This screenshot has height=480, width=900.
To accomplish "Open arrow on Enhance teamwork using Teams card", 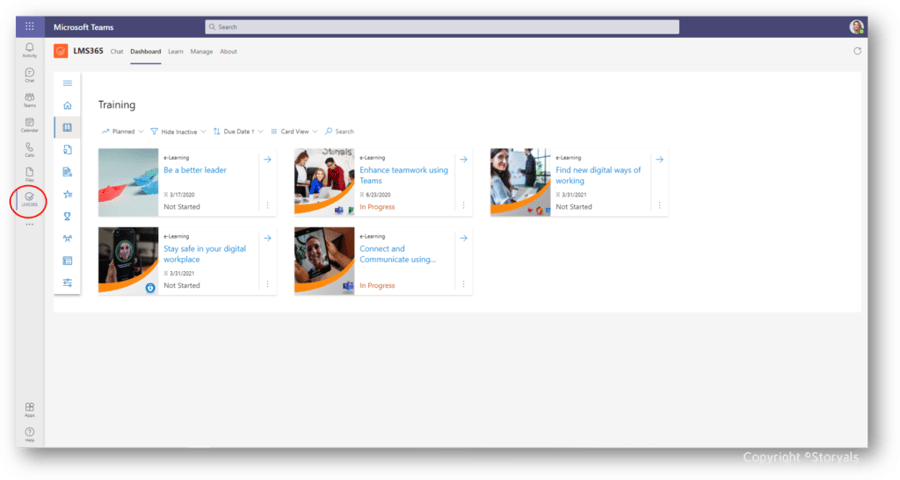I will (x=463, y=160).
